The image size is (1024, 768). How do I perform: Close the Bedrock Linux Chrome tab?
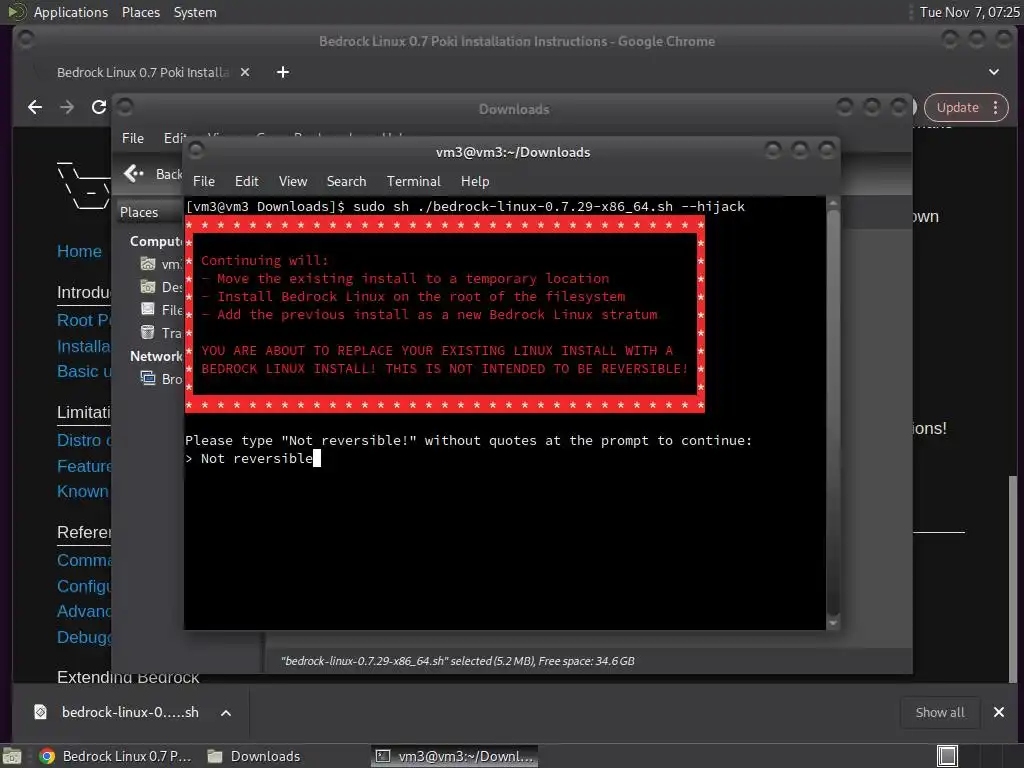coord(245,72)
